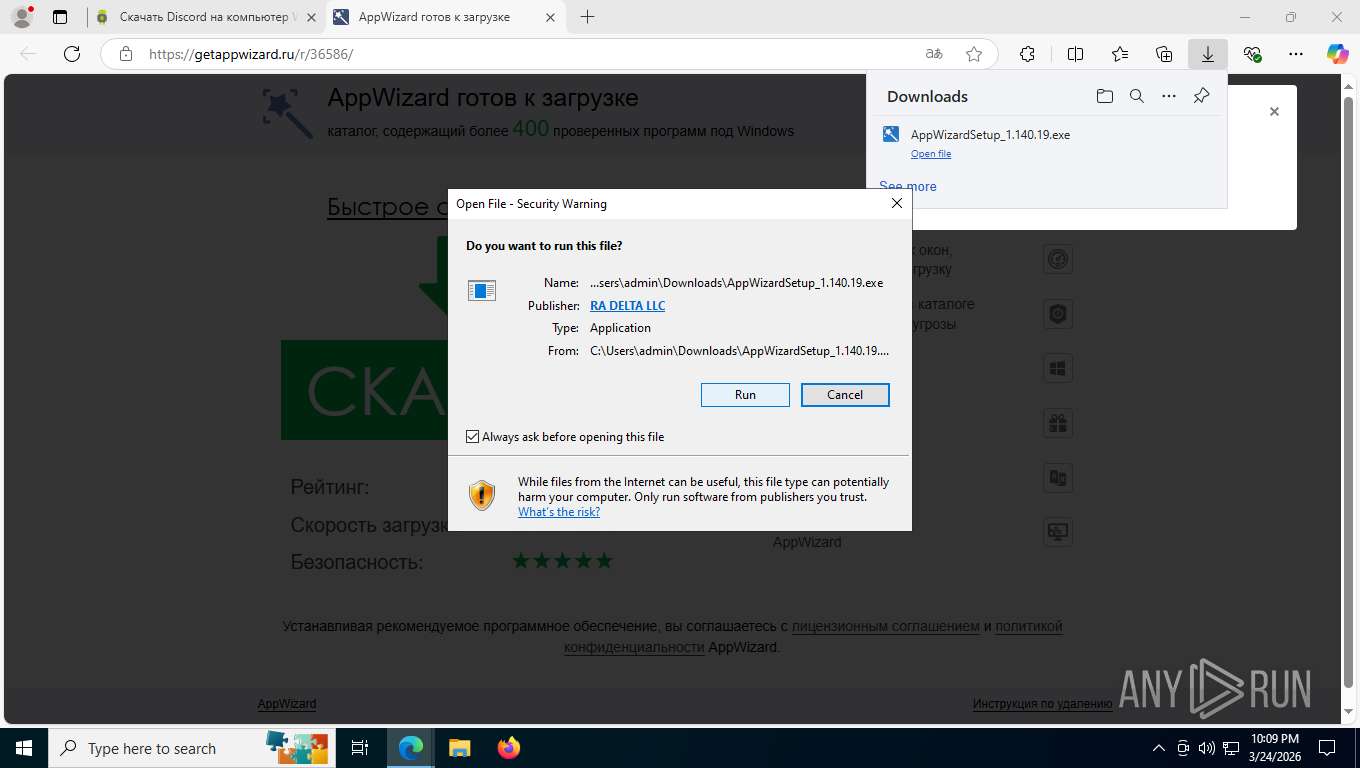1360x768 pixels.
Task: Search downloads with the magnifier icon
Action: tap(1136, 96)
